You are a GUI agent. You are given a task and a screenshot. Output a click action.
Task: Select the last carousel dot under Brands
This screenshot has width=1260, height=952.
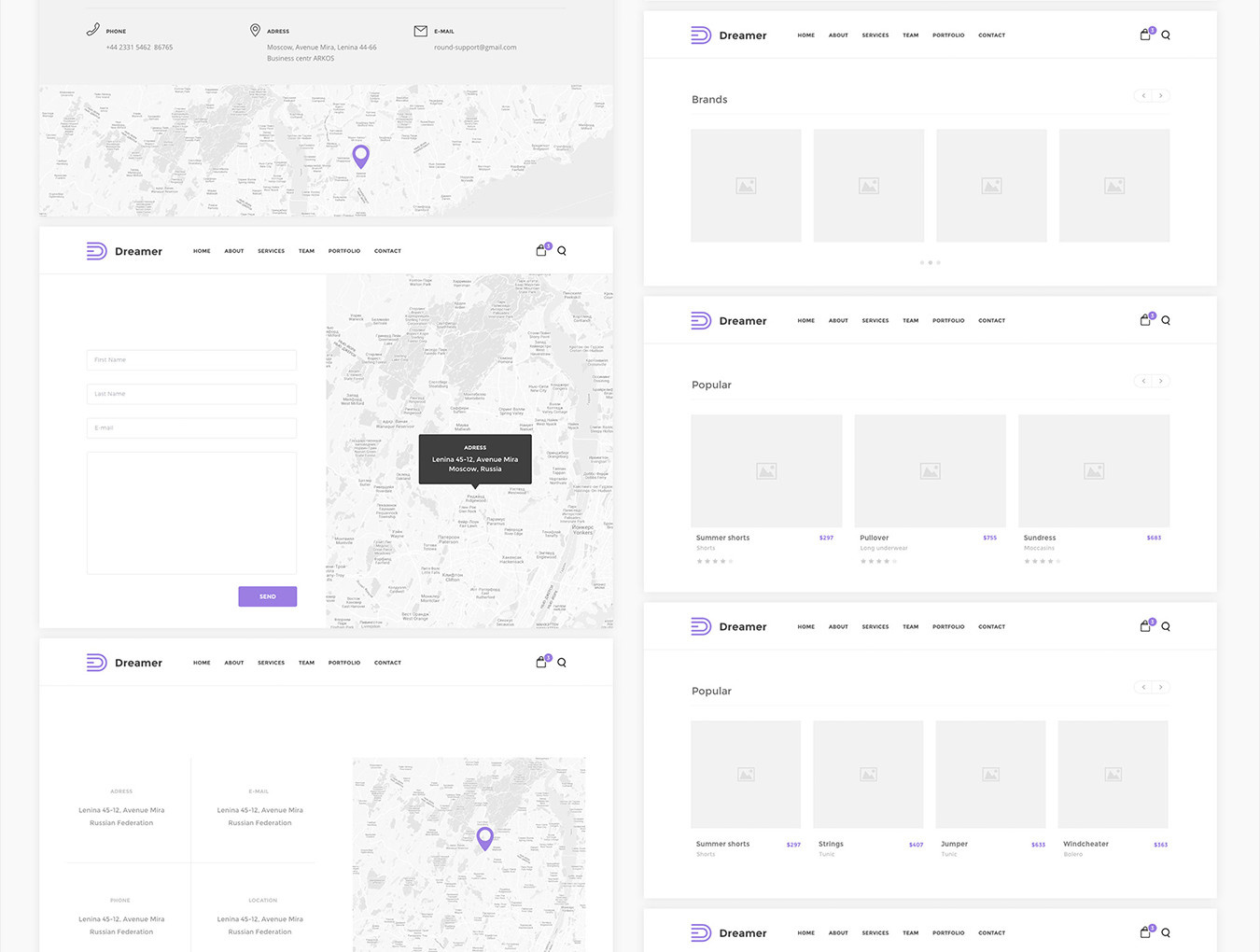click(938, 262)
